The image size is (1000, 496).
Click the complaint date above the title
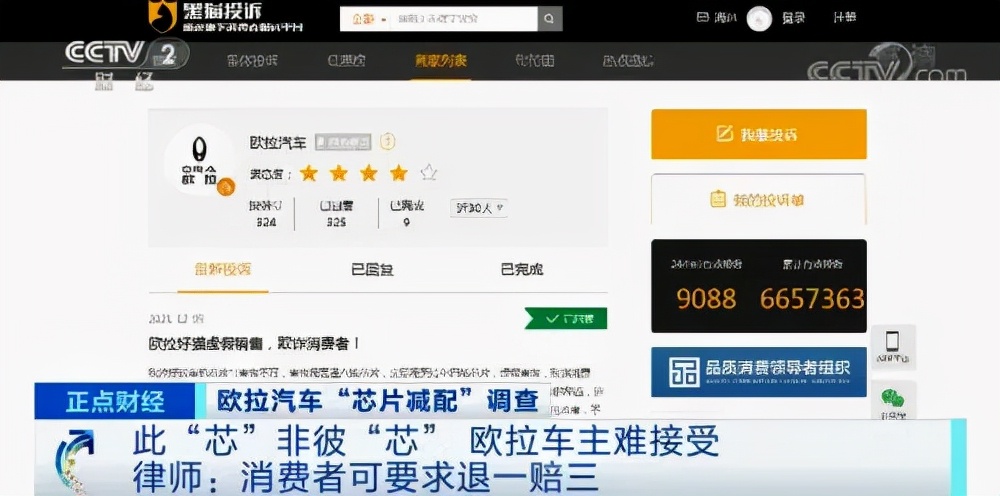point(176,318)
